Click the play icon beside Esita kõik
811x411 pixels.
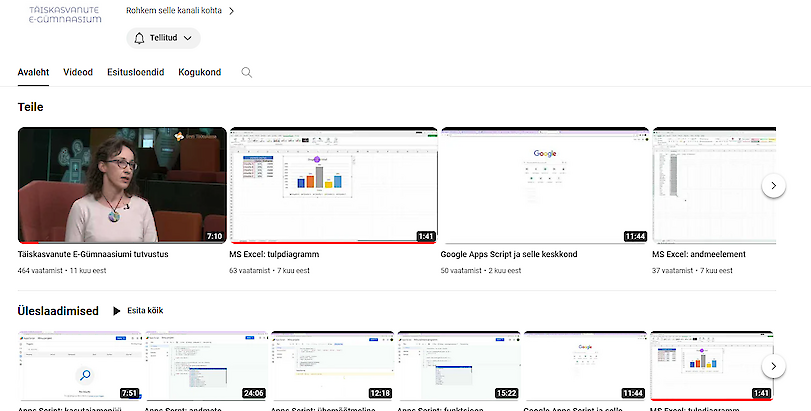click(116, 311)
